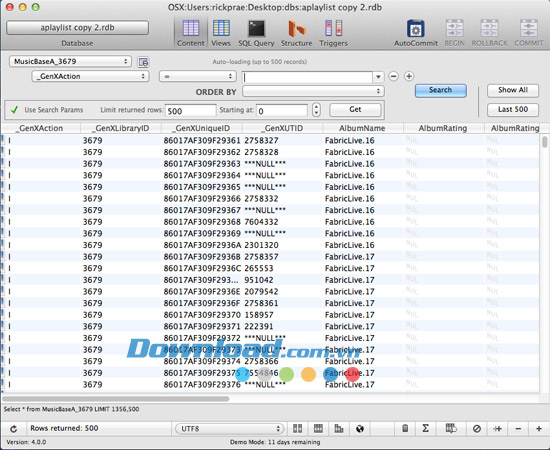Click the vertical scrollbar of the table
The image size is (550, 450).
544,142
